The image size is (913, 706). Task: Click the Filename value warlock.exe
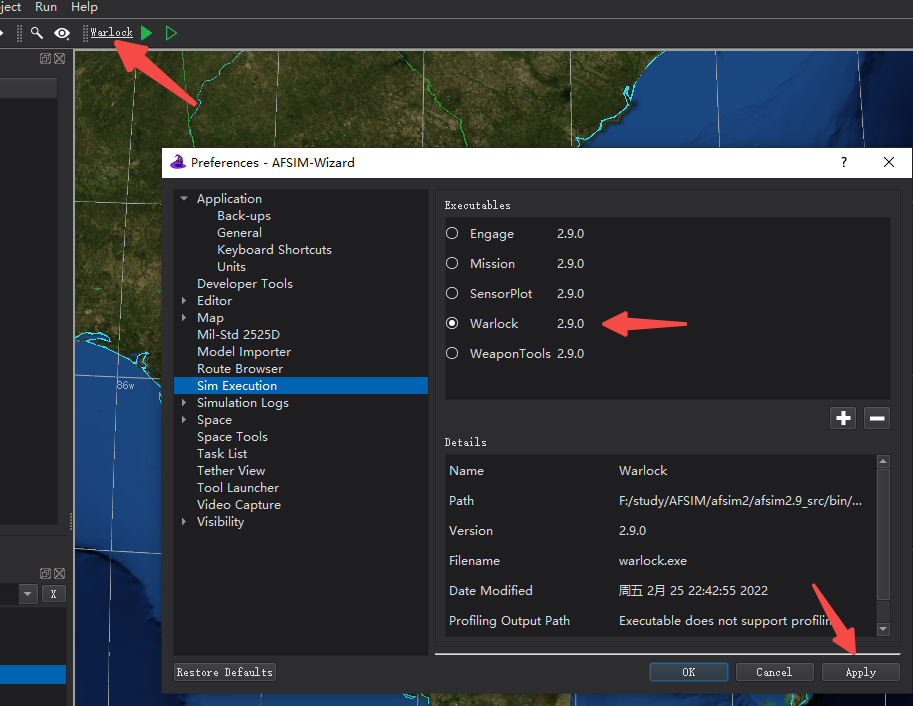coord(653,561)
